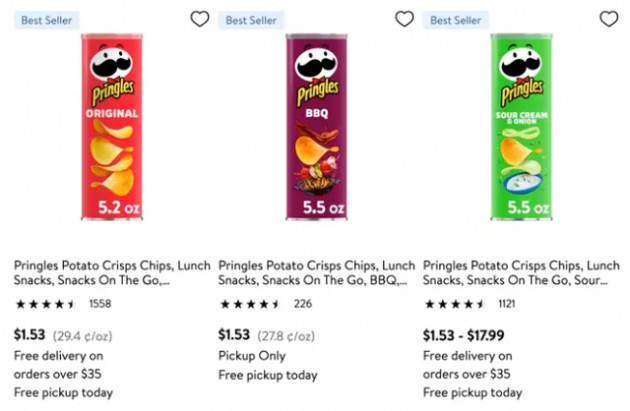Click the $1.53 price at 27.8 ¢/oz
This screenshot has width=630, height=411.
234,335
